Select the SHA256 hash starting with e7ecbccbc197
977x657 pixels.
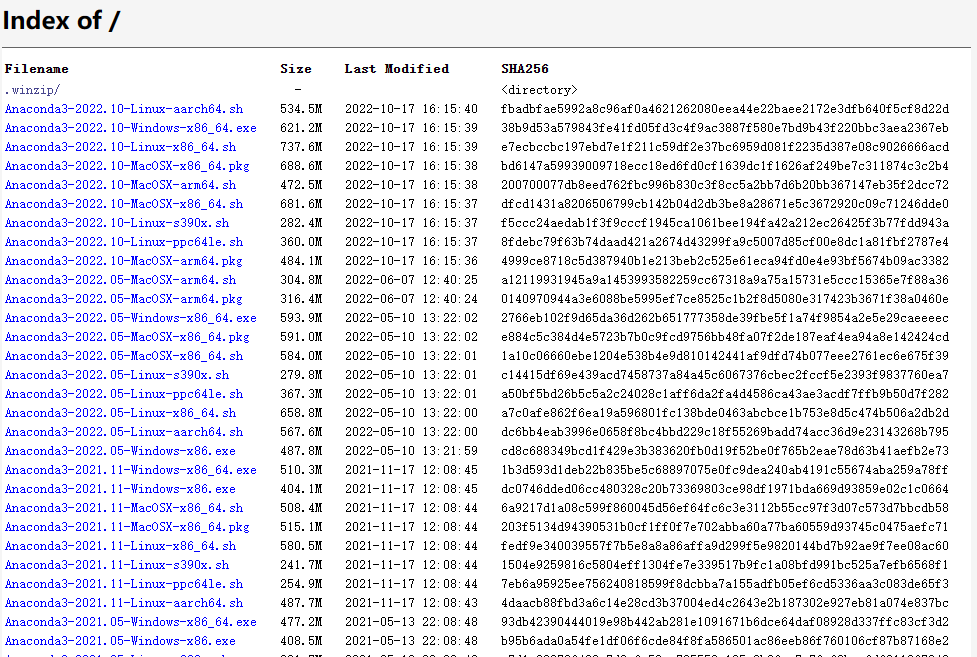[x=725, y=147]
